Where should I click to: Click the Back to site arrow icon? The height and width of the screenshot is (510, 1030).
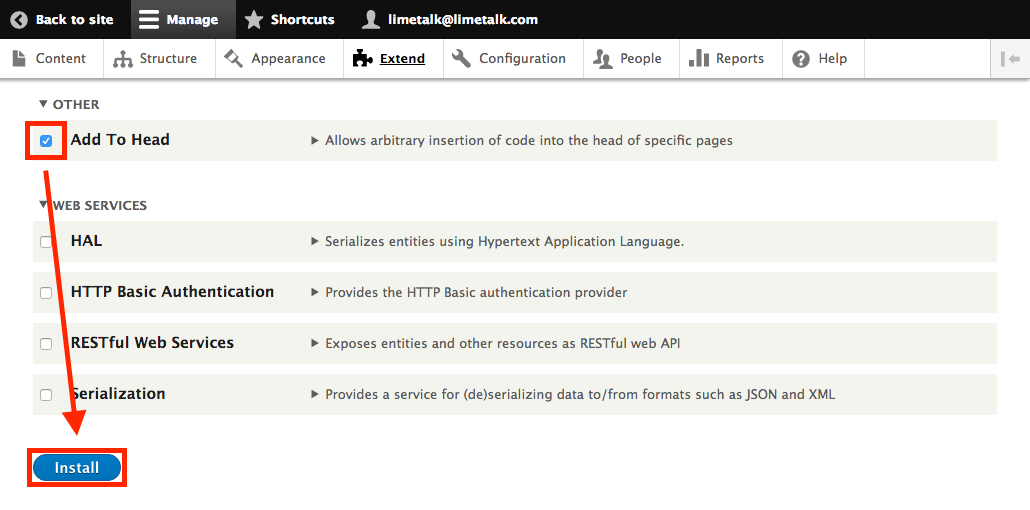click(x=19, y=20)
